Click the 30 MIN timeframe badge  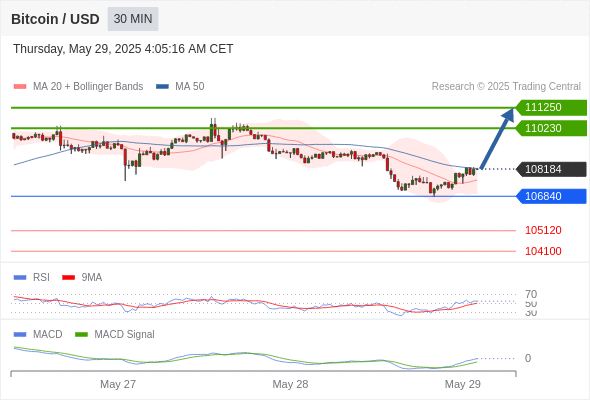133,19
